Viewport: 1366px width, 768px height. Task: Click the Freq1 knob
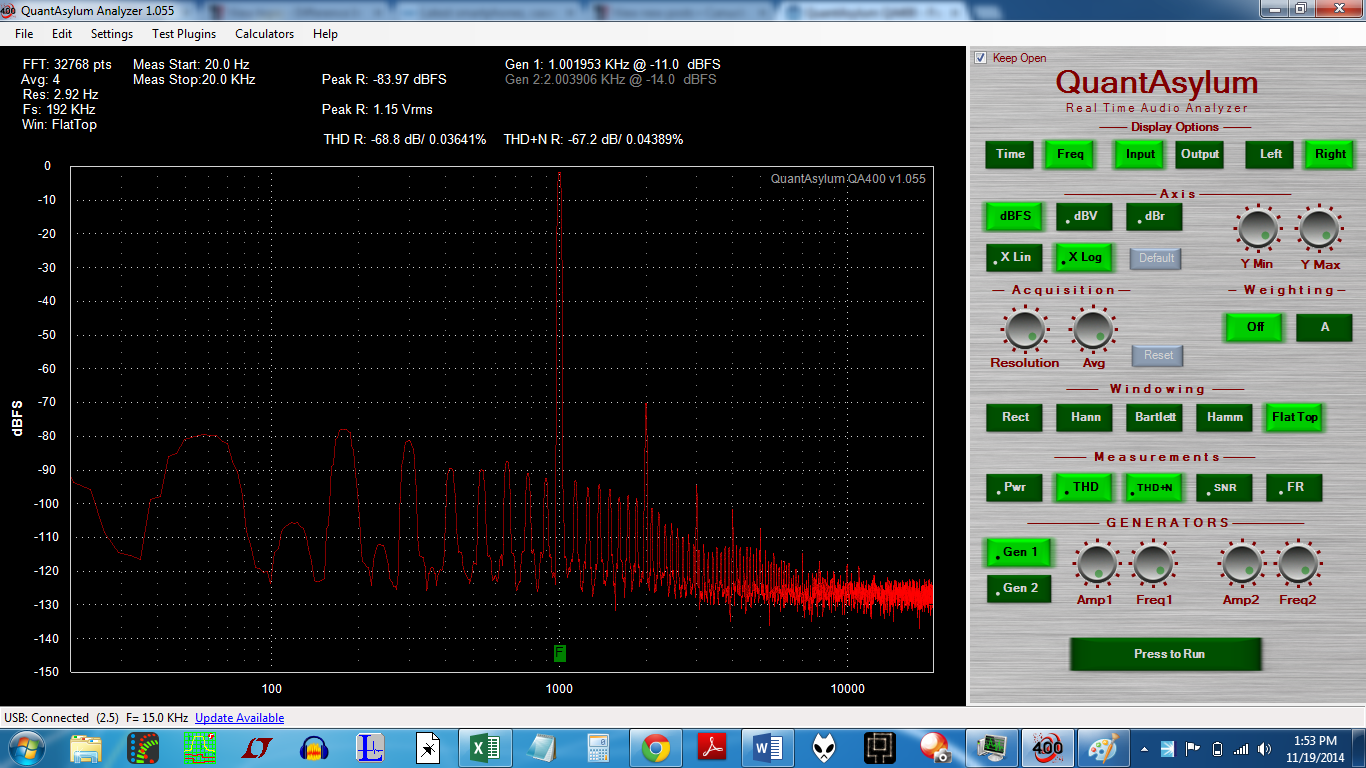pos(1152,565)
